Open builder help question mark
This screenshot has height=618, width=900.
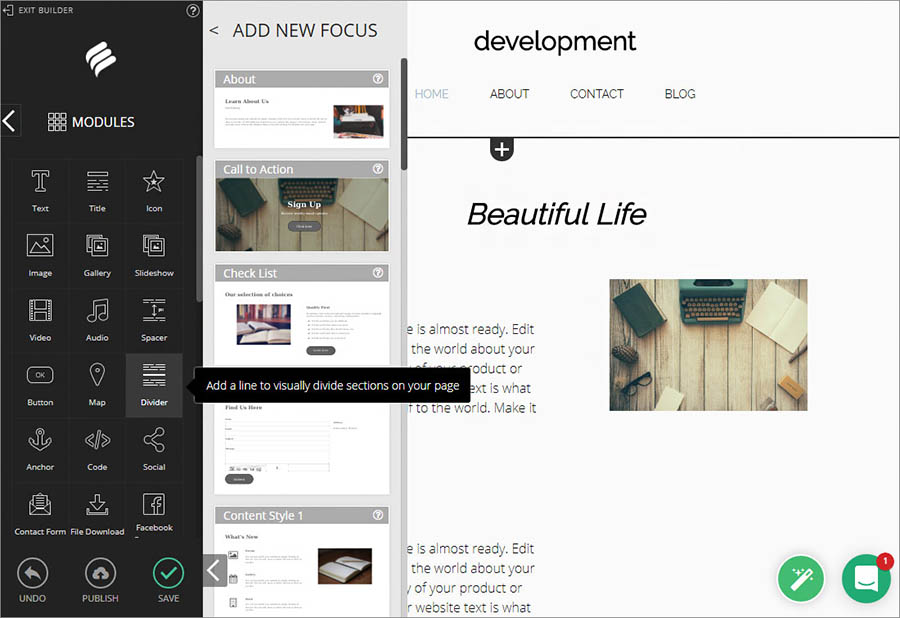(x=193, y=10)
